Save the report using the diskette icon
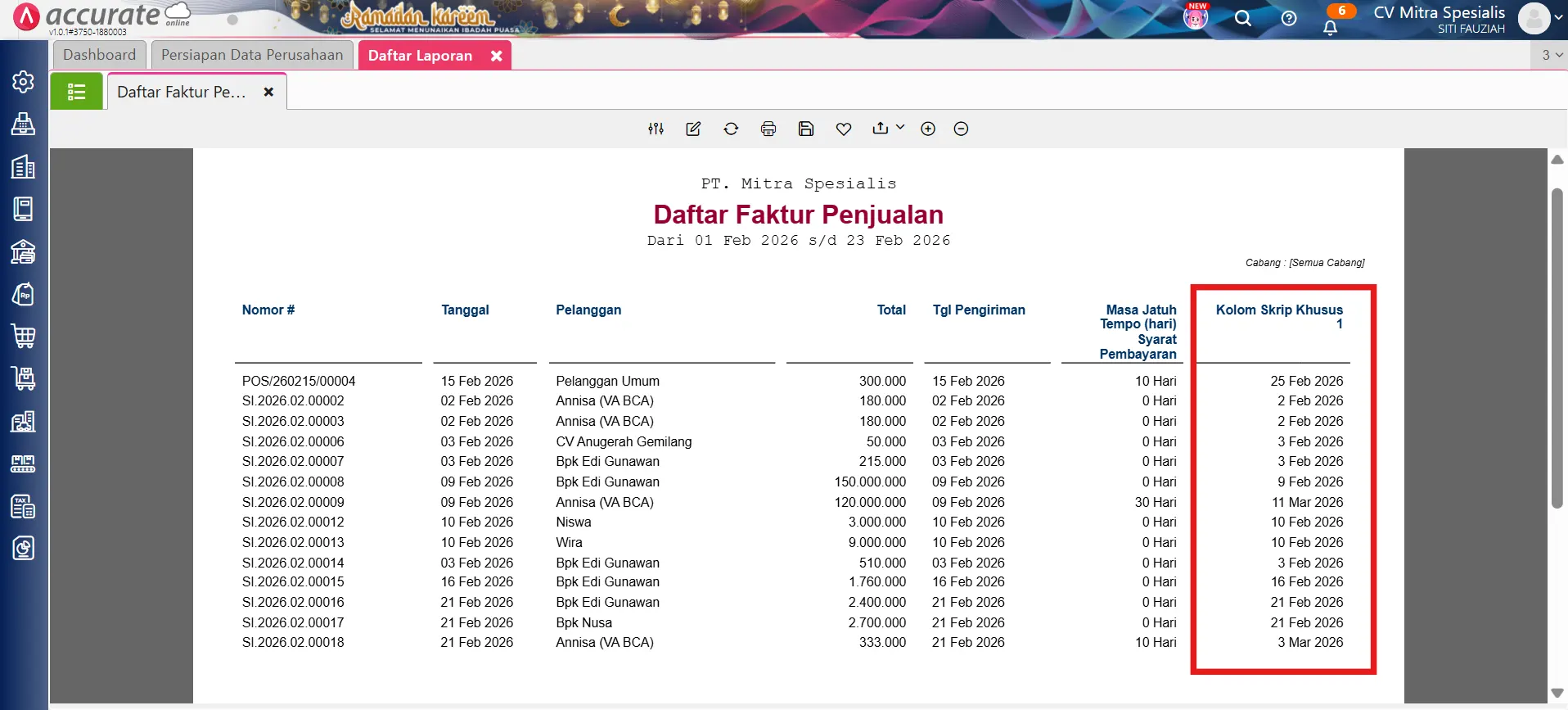This screenshot has height=710, width=1568. coord(806,129)
